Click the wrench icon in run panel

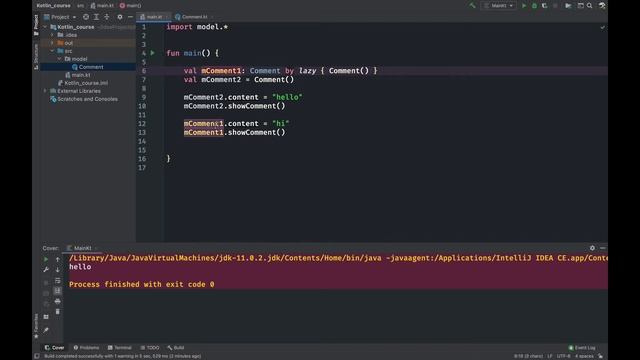[46, 270]
